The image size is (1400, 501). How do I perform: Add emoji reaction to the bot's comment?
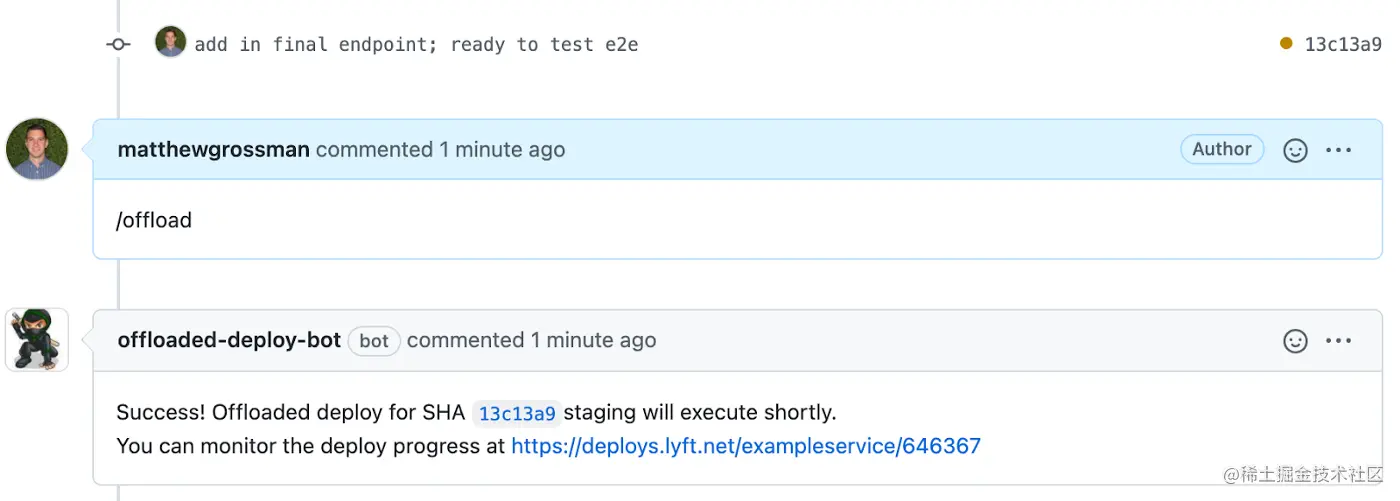tap(1295, 341)
